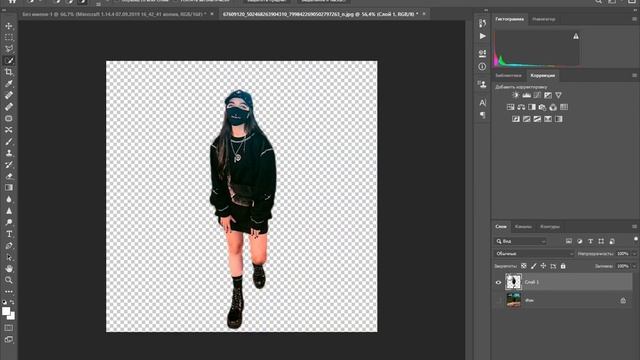Add a Channel Mixer adjustment

pyautogui.click(x=553, y=107)
